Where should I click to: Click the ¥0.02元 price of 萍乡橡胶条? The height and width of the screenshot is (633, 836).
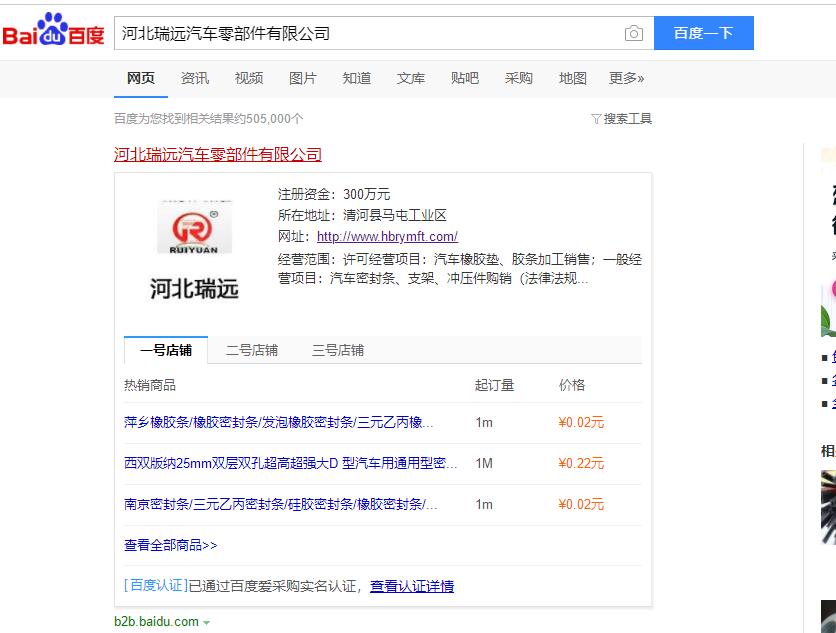click(581, 422)
